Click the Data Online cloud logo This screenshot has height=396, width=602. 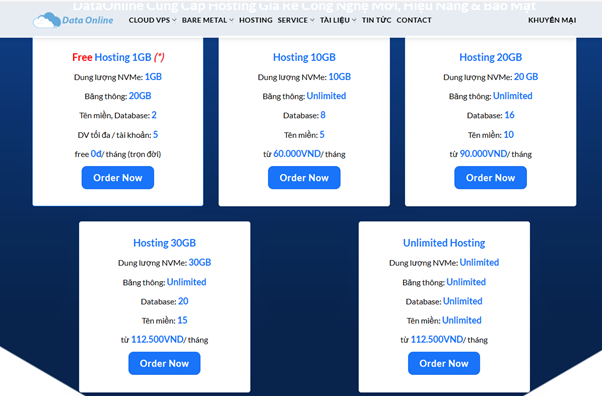73,20
